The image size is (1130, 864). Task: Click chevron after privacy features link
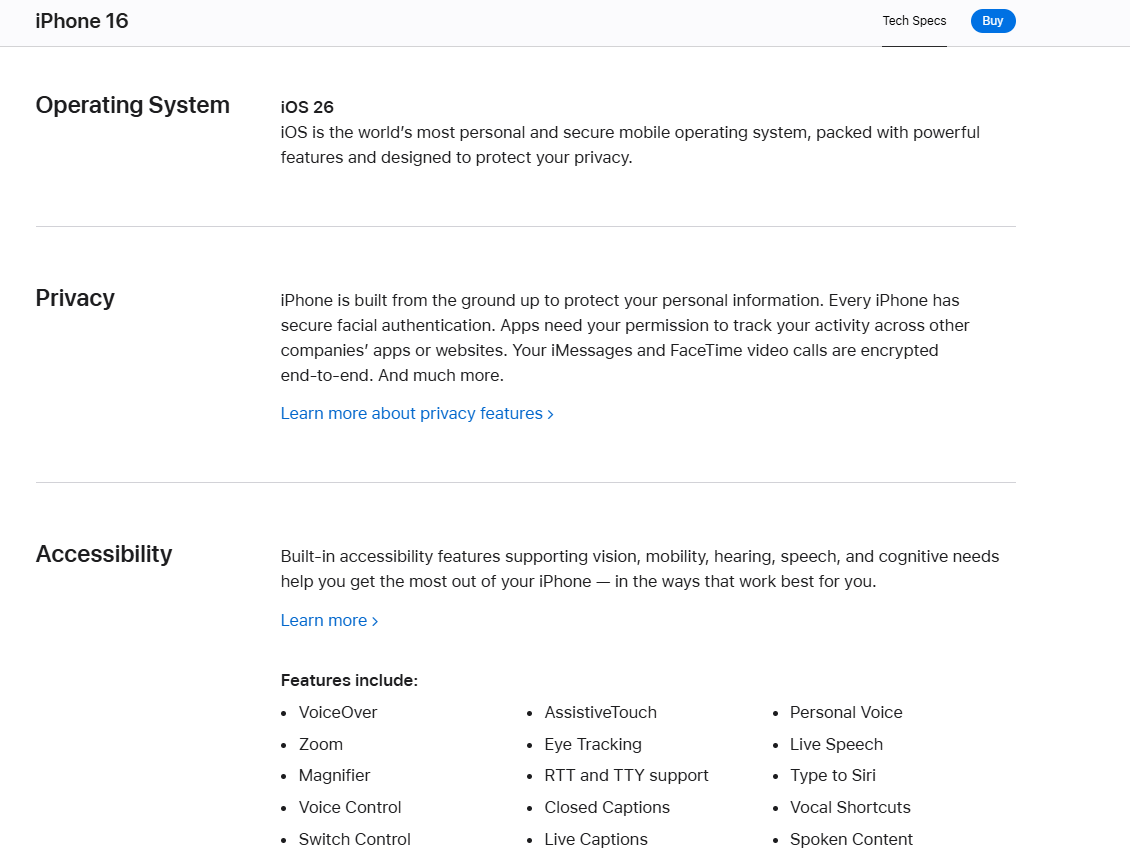[551, 415]
